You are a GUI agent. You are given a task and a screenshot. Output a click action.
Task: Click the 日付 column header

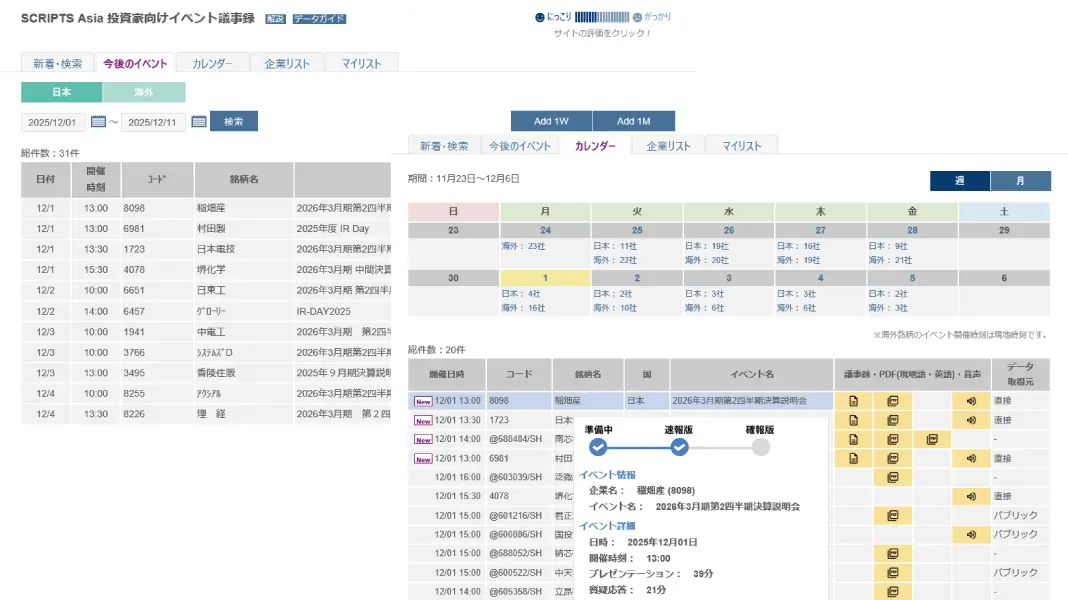coord(46,179)
